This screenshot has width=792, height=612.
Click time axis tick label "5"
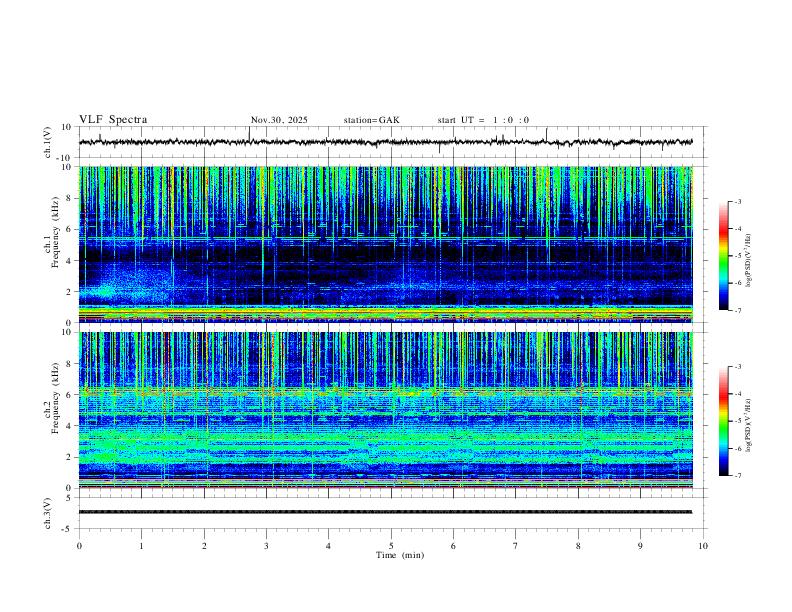391,546
